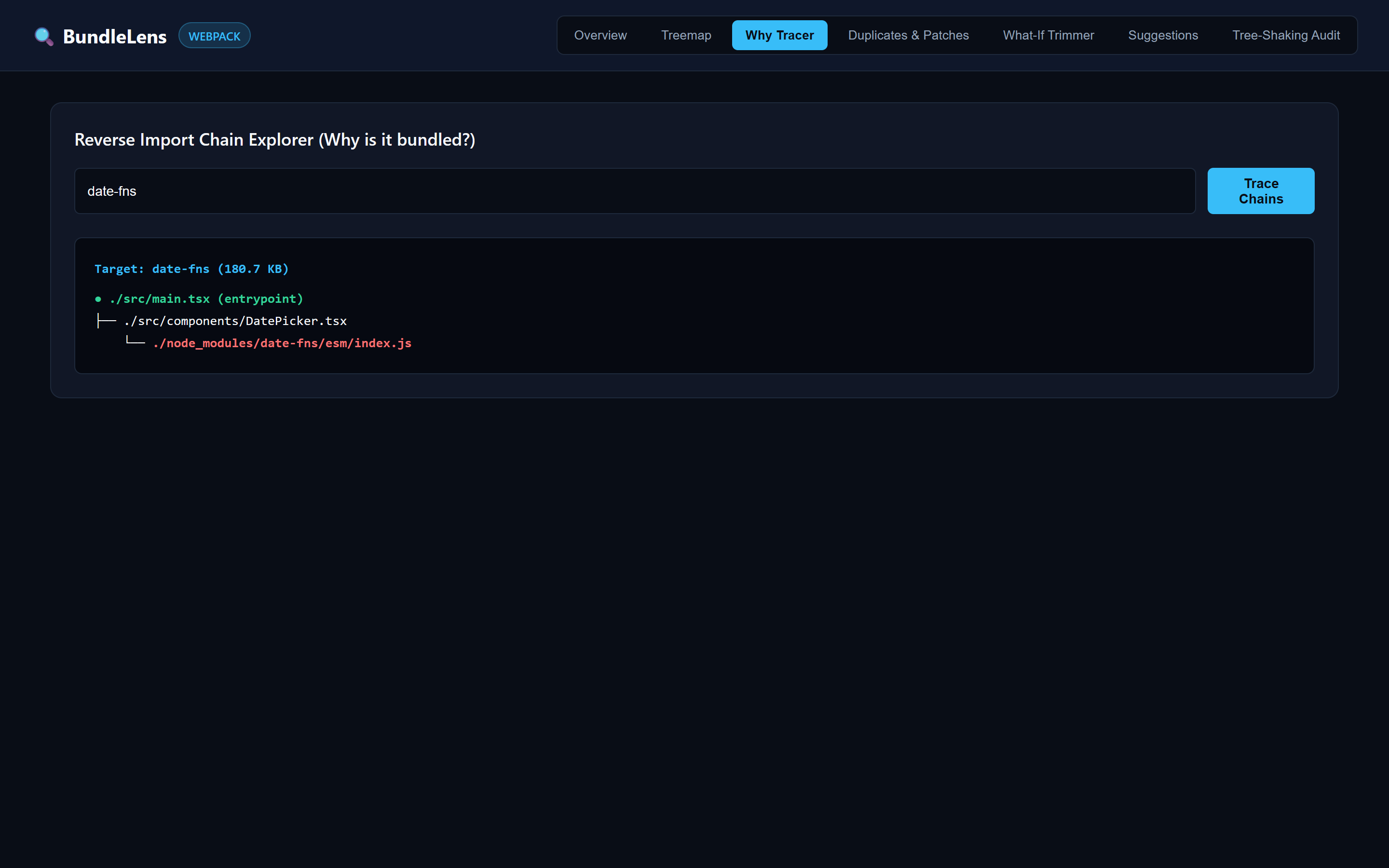Click the Trace Chains button

click(x=1260, y=191)
